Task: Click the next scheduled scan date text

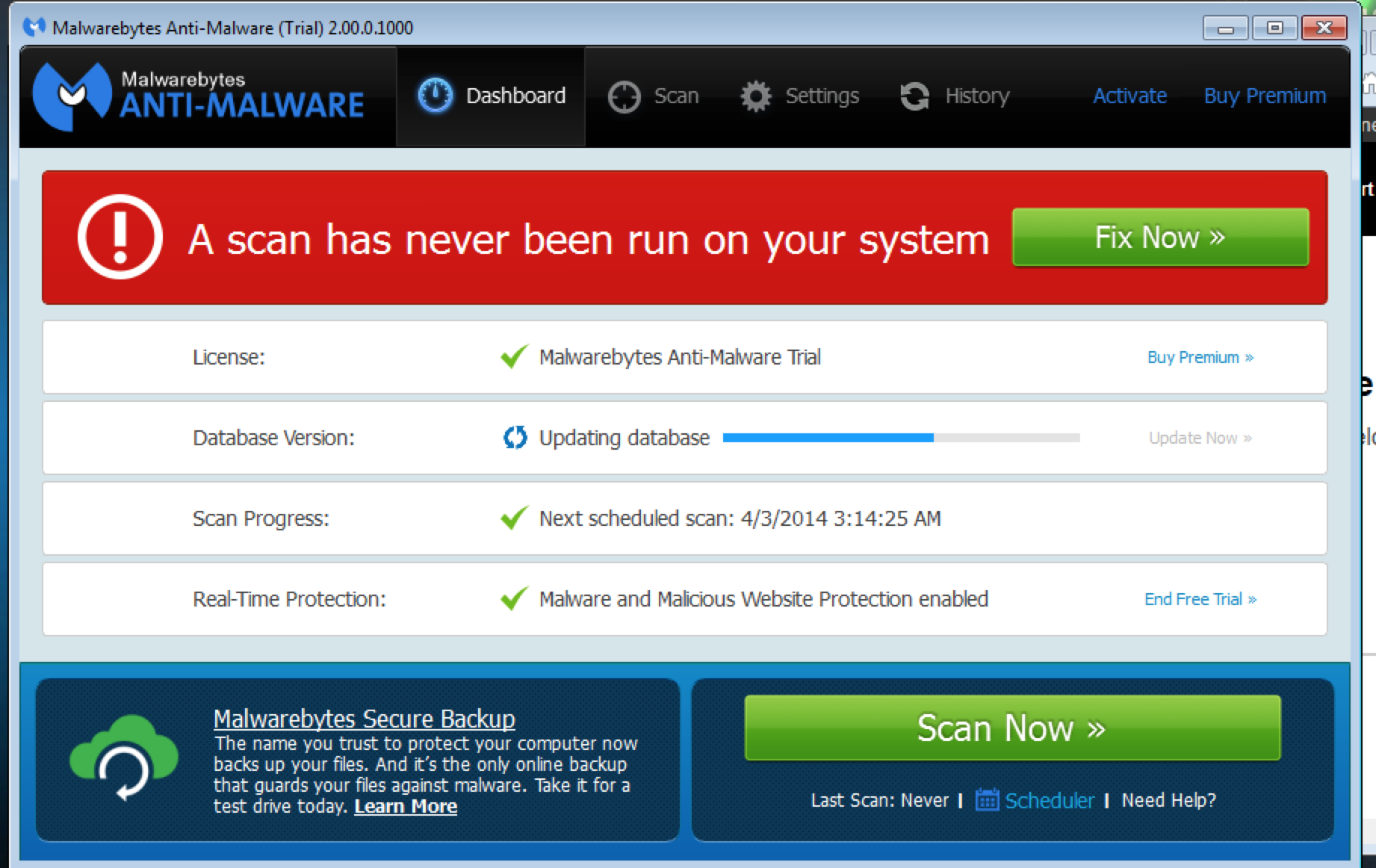Action: (x=740, y=518)
